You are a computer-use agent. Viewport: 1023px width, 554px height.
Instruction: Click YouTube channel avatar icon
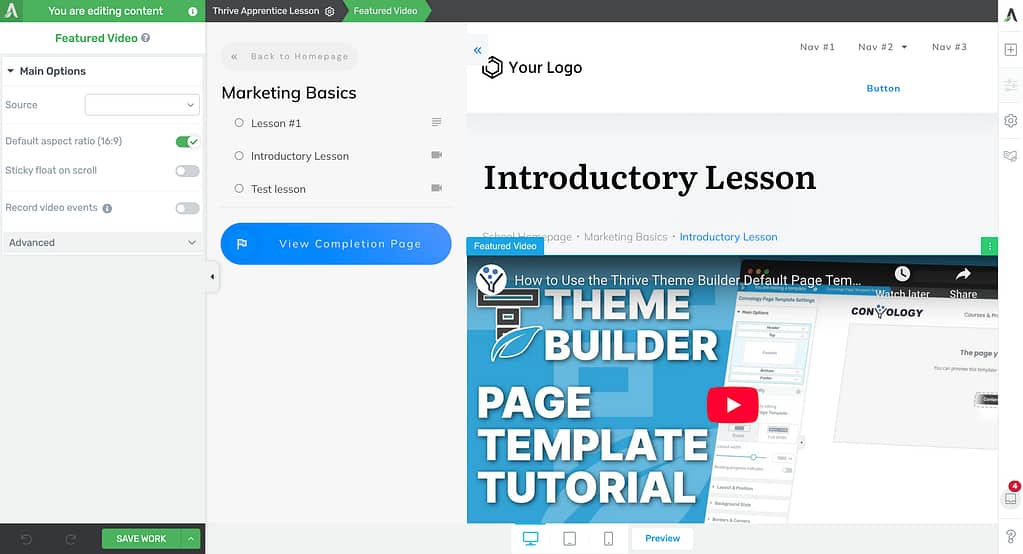click(491, 279)
